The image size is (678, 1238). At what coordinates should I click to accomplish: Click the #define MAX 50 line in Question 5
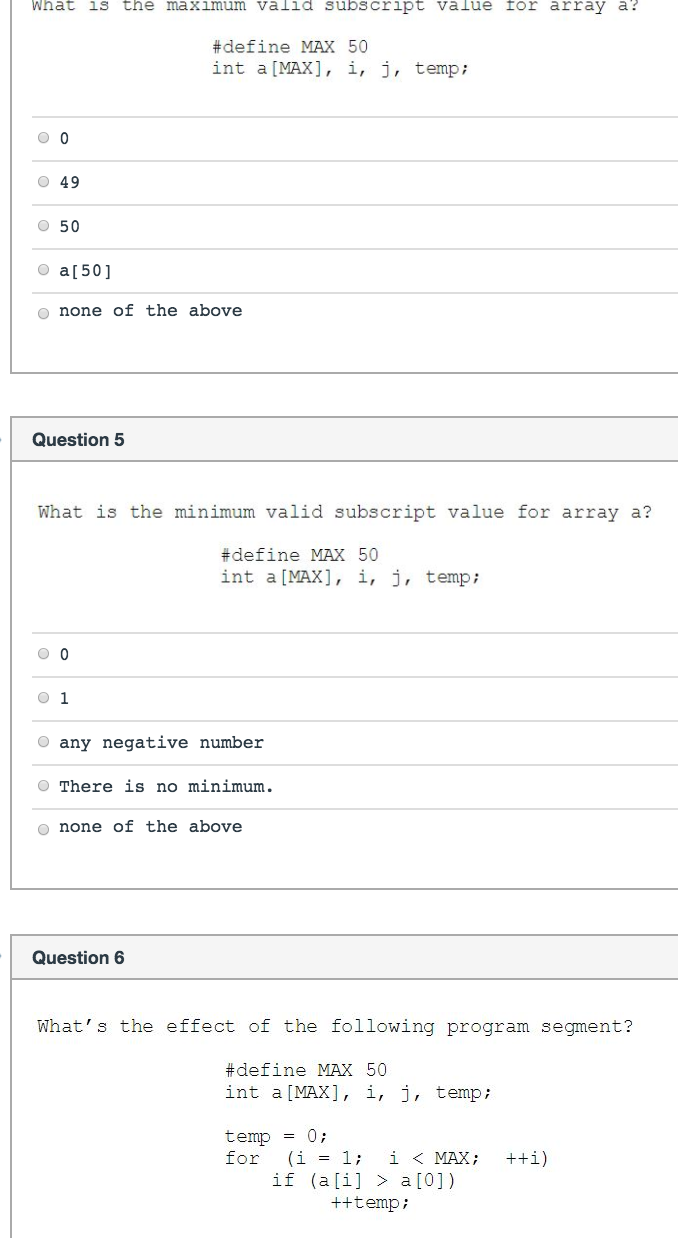click(x=299, y=555)
